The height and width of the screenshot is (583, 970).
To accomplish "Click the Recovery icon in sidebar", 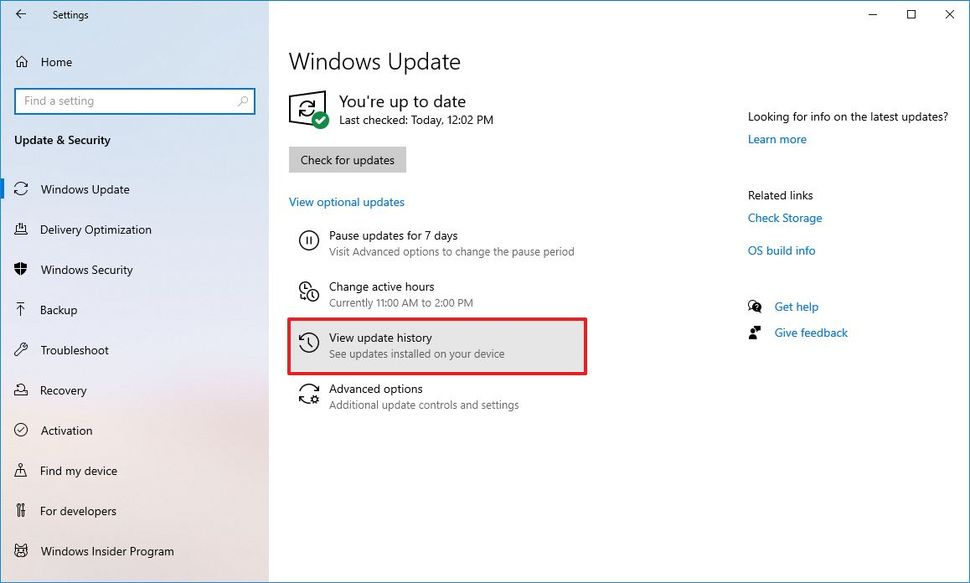I will (x=21, y=390).
